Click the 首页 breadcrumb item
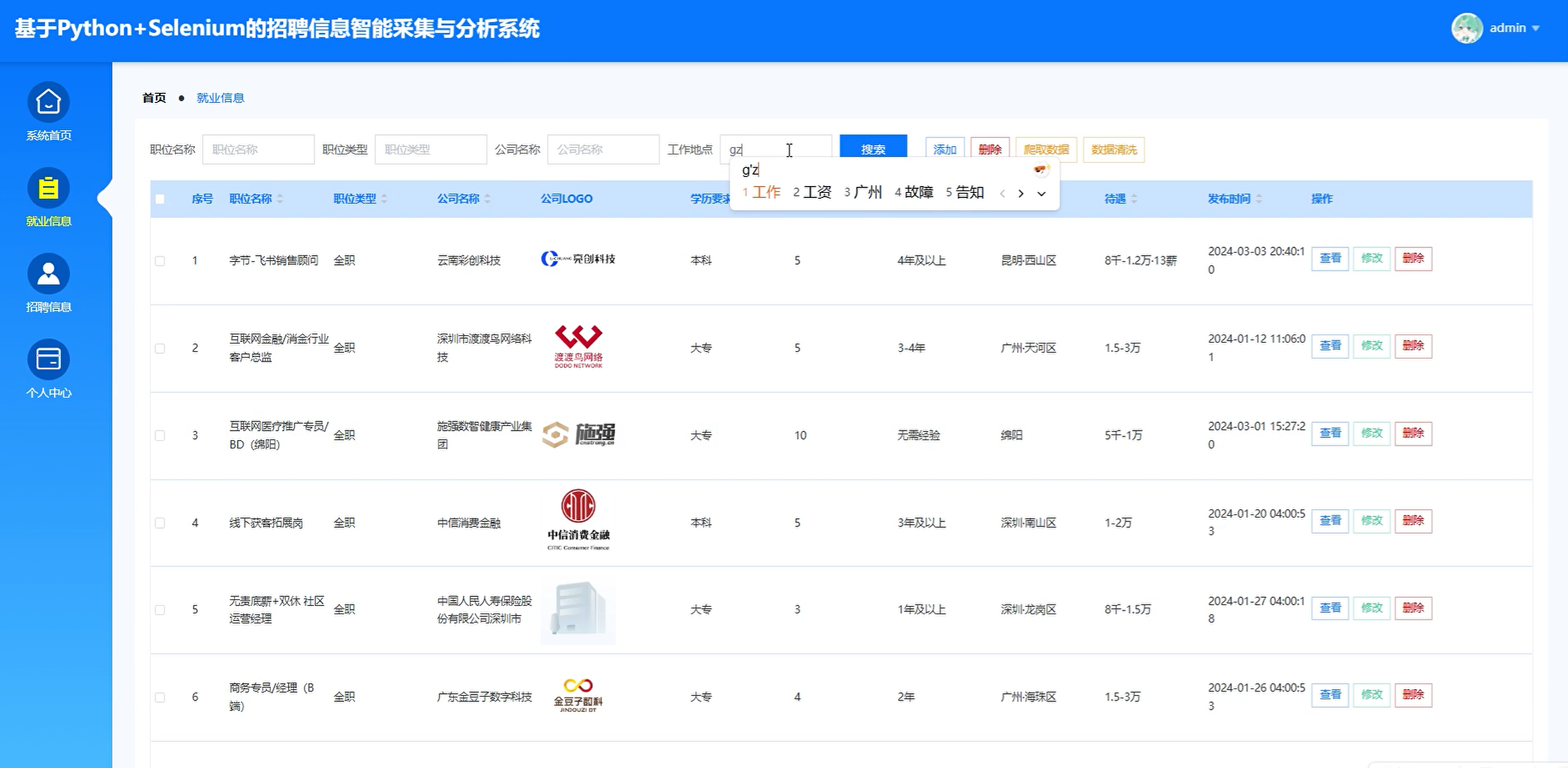The height and width of the screenshot is (768, 1568). point(153,97)
